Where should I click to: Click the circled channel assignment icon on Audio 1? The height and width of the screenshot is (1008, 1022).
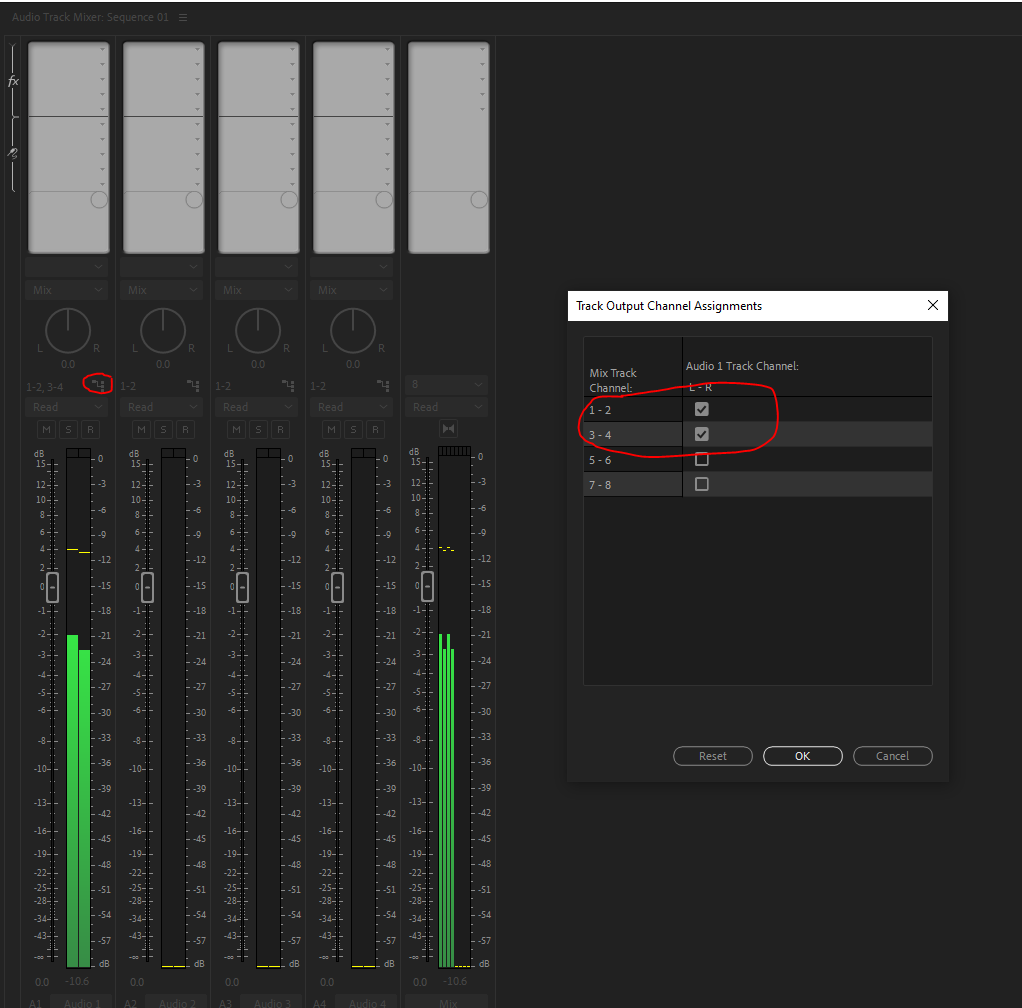[96, 384]
